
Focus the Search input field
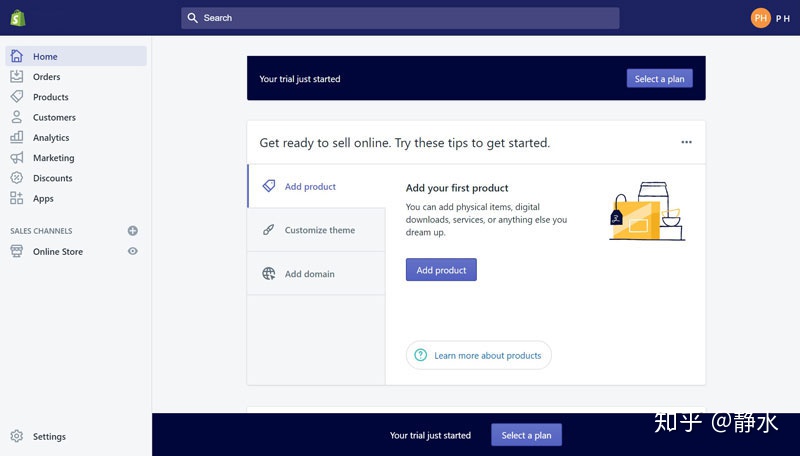400,18
